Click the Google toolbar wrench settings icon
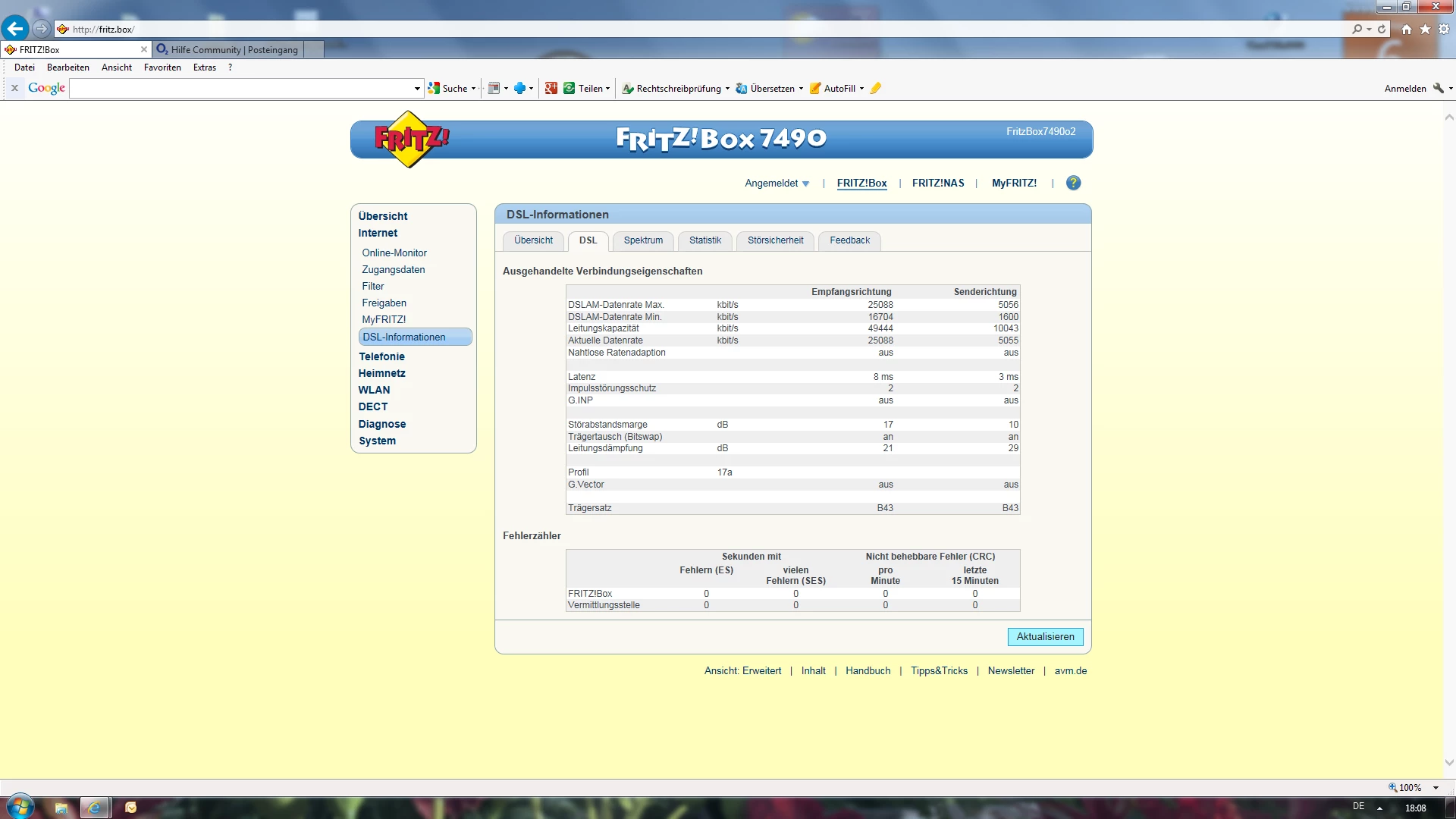The height and width of the screenshot is (819, 1456). (x=1439, y=88)
